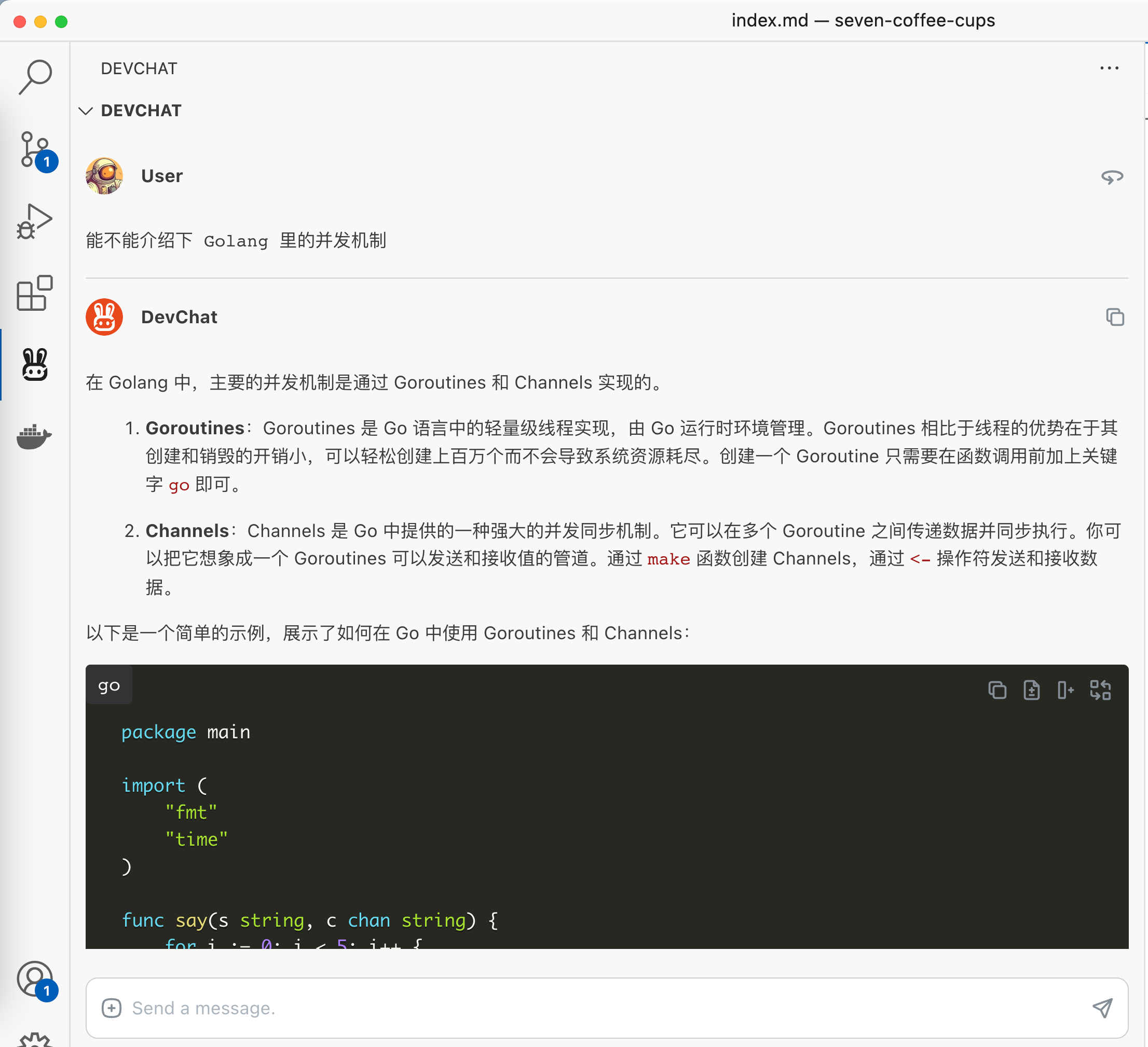The image size is (1148, 1047).
Task: Open Search in the activity bar
Action: click(x=35, y=76)
